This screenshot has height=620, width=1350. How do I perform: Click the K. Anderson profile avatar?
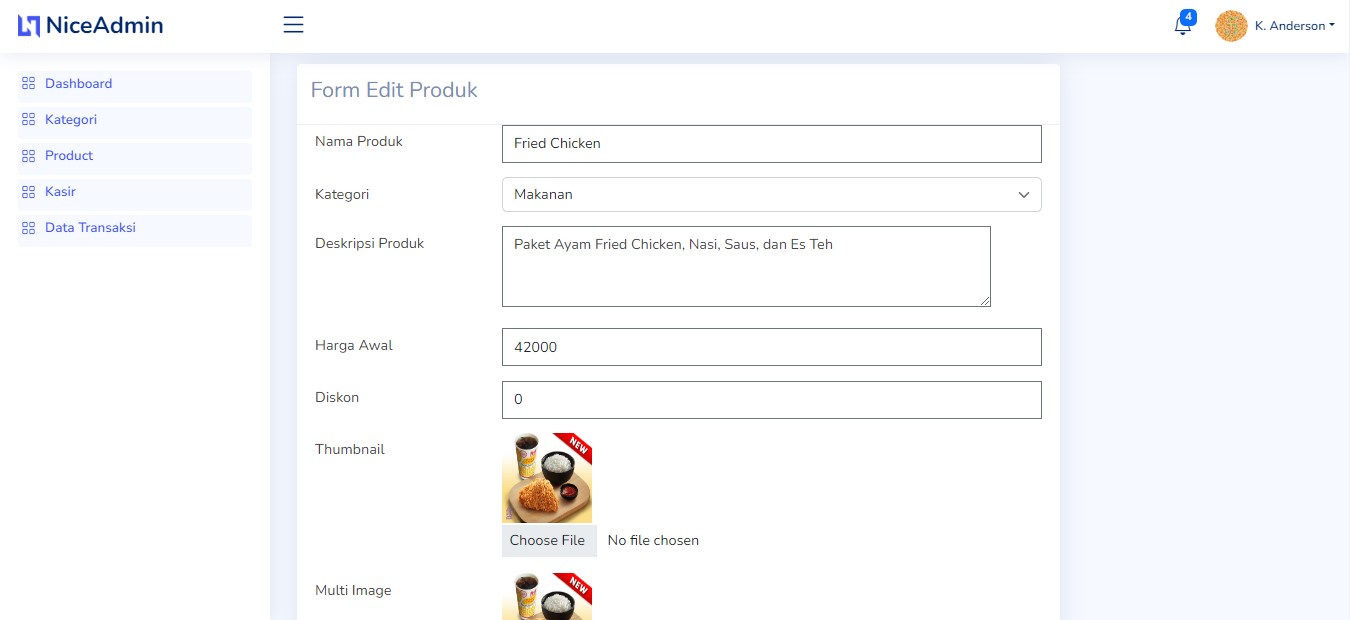[1231, 25]
